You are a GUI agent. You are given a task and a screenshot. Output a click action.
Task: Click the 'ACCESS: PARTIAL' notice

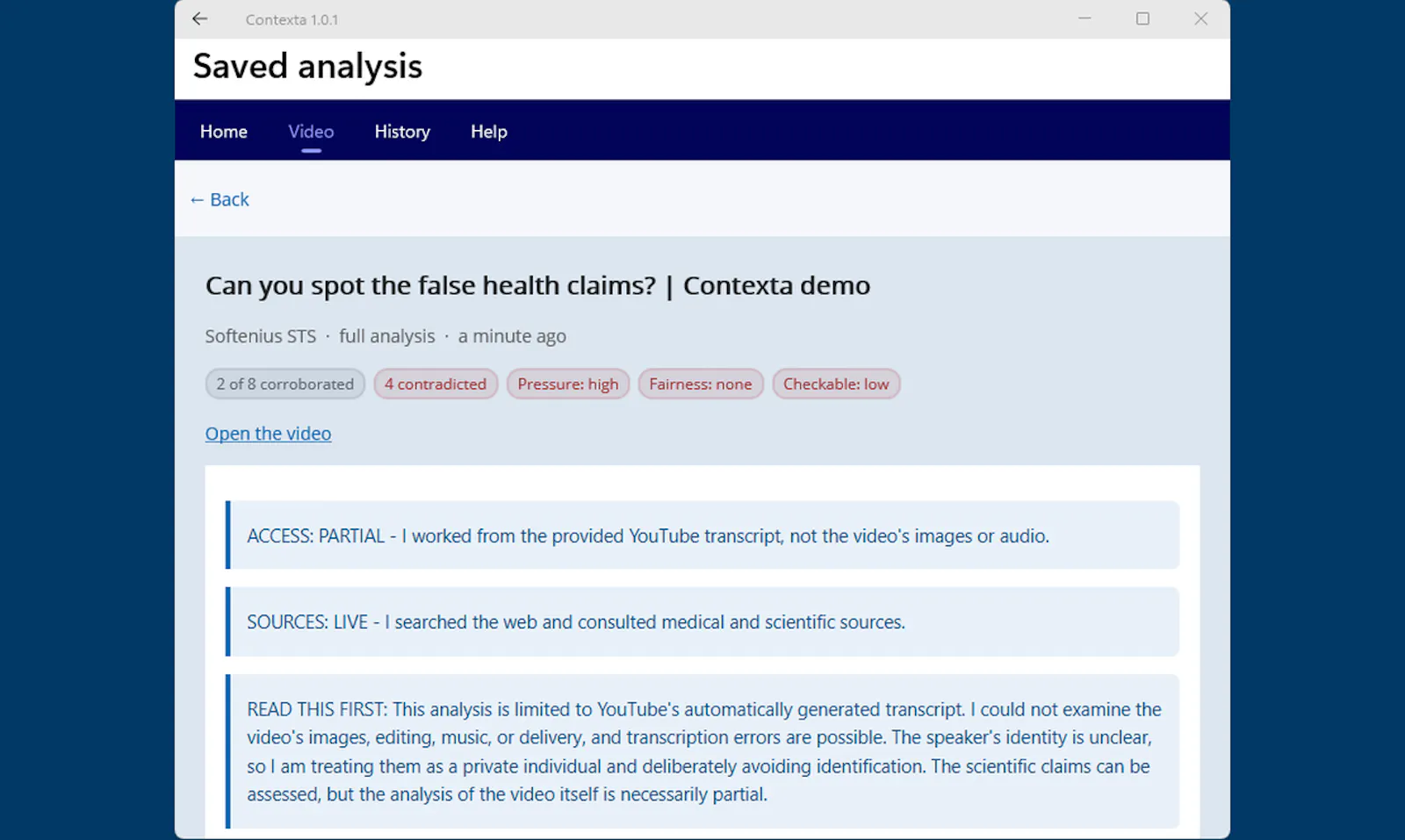click(702, 535)
